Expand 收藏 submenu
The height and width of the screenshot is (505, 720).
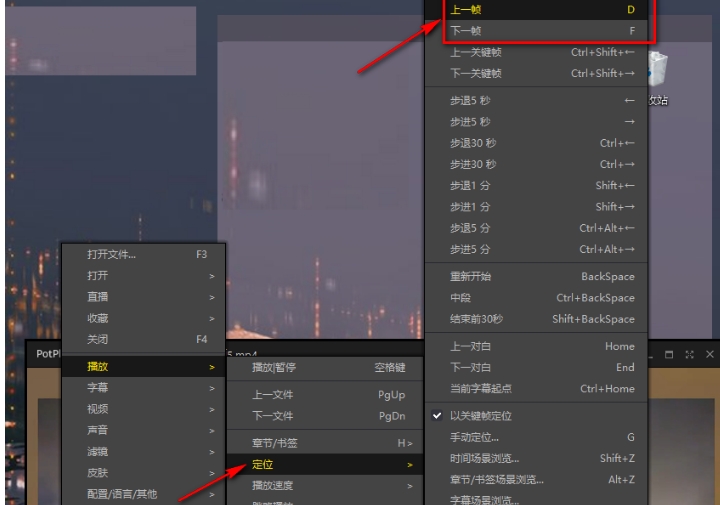click(144, 318)
